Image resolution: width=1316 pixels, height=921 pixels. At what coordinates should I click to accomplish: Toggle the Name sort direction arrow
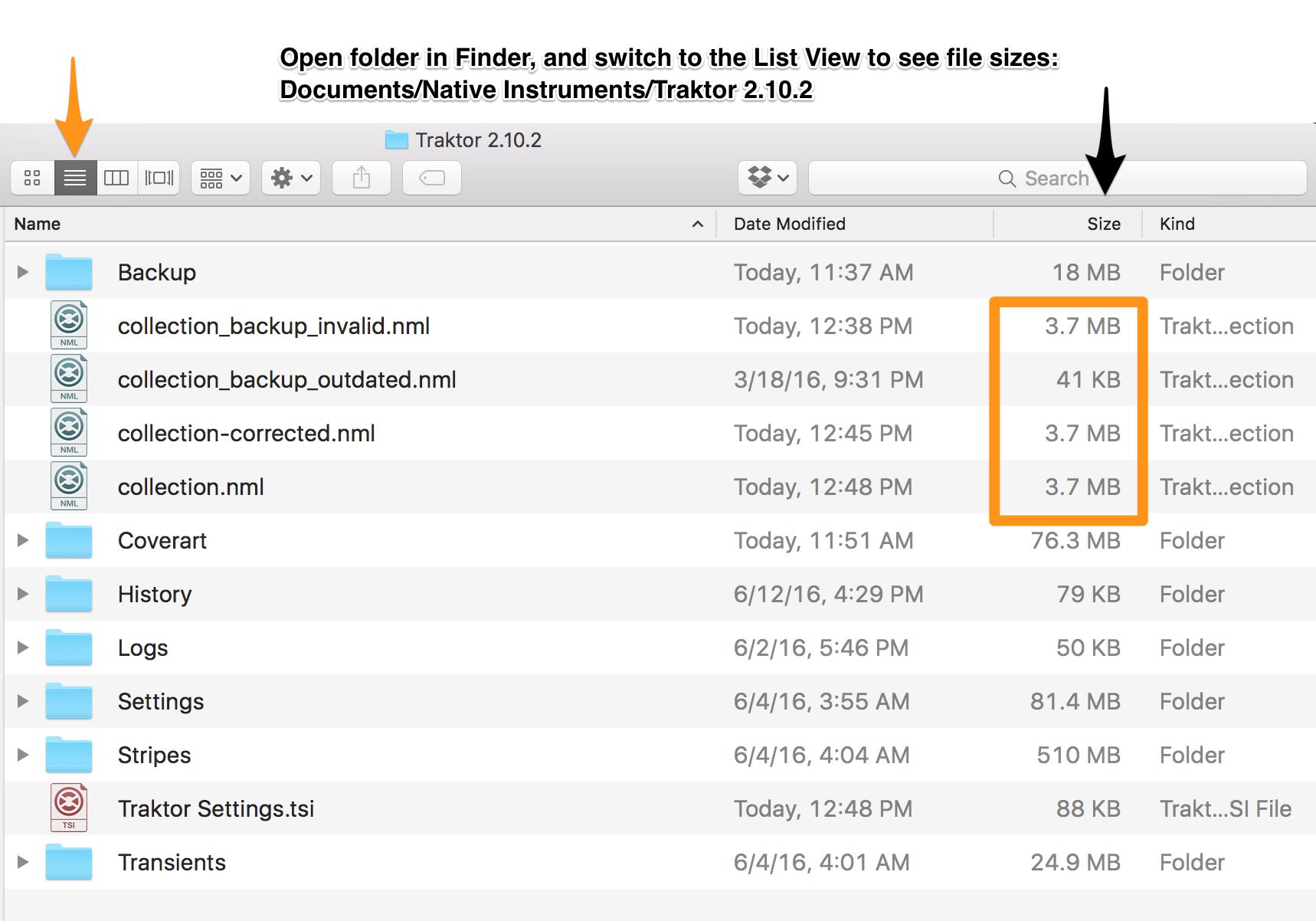697,224
